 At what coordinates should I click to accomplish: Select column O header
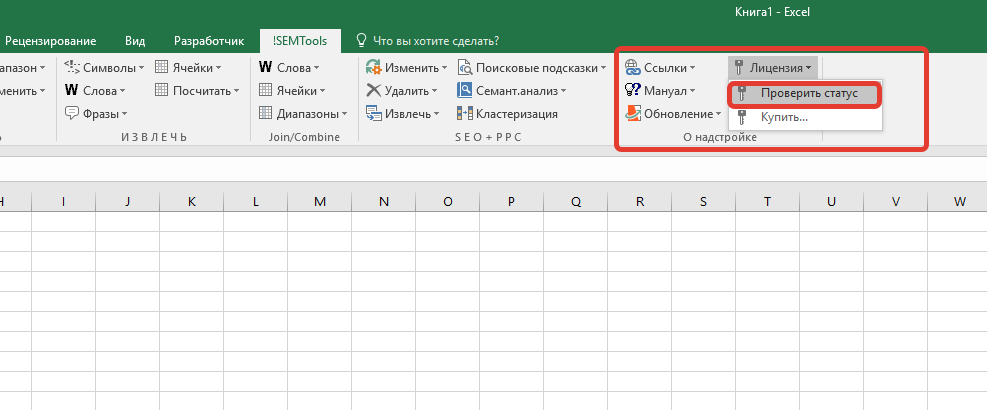coord(448,202)
